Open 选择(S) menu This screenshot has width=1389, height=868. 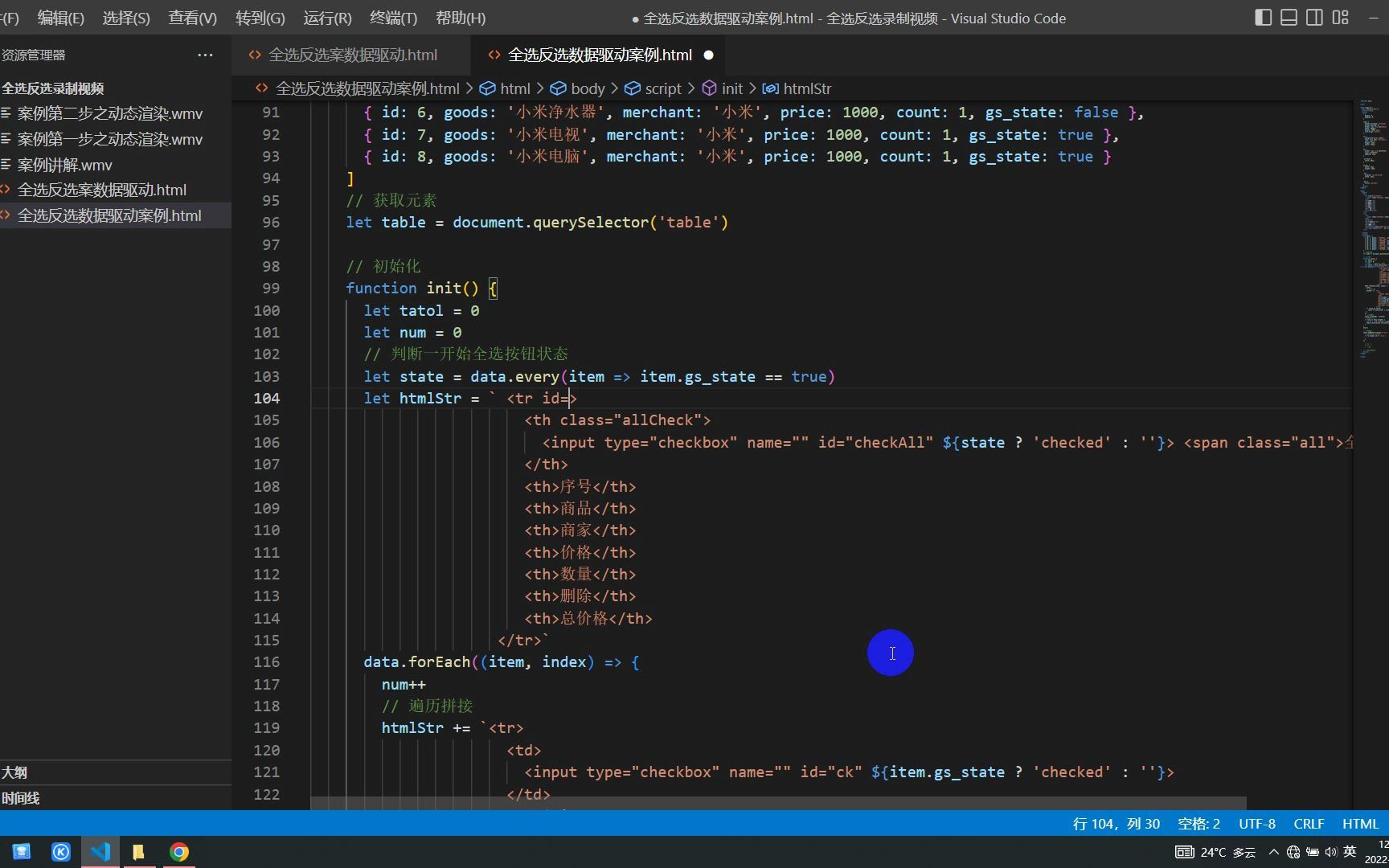tap(126, 18)
